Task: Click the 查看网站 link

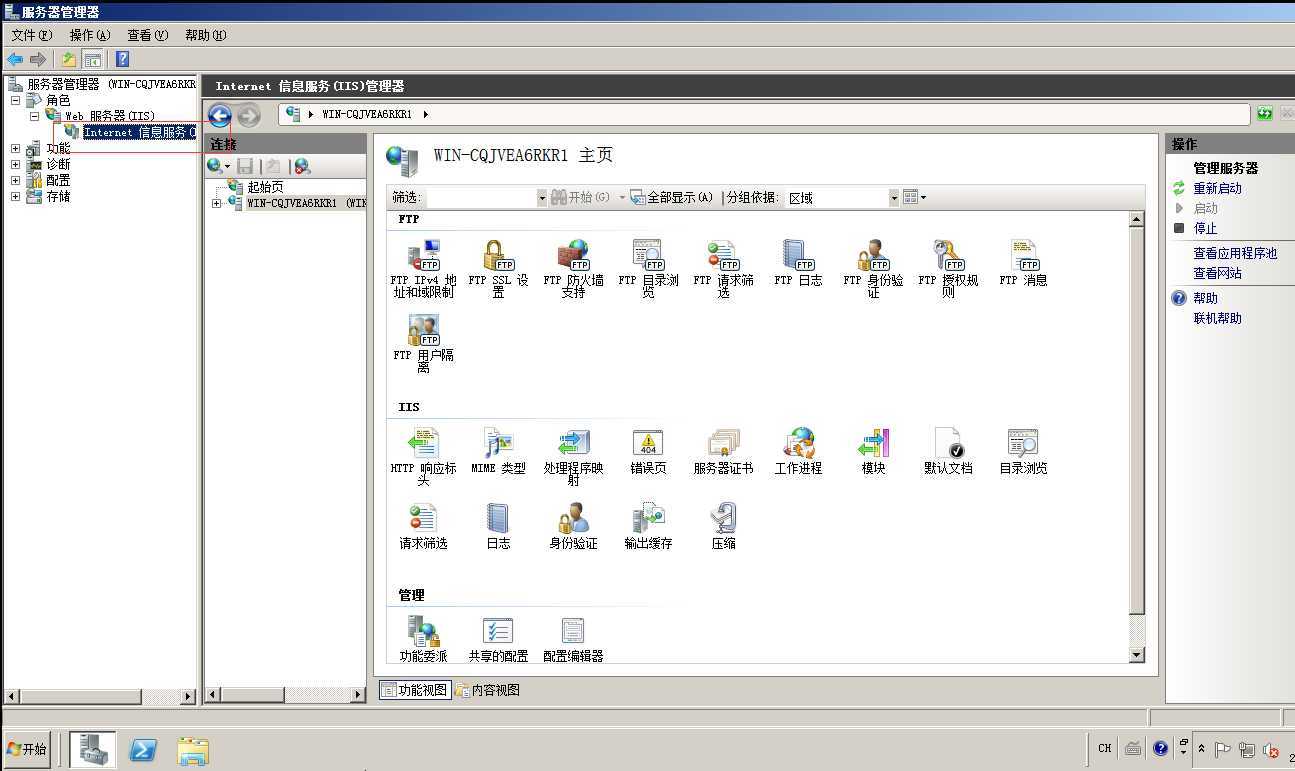Action: 1217,273
